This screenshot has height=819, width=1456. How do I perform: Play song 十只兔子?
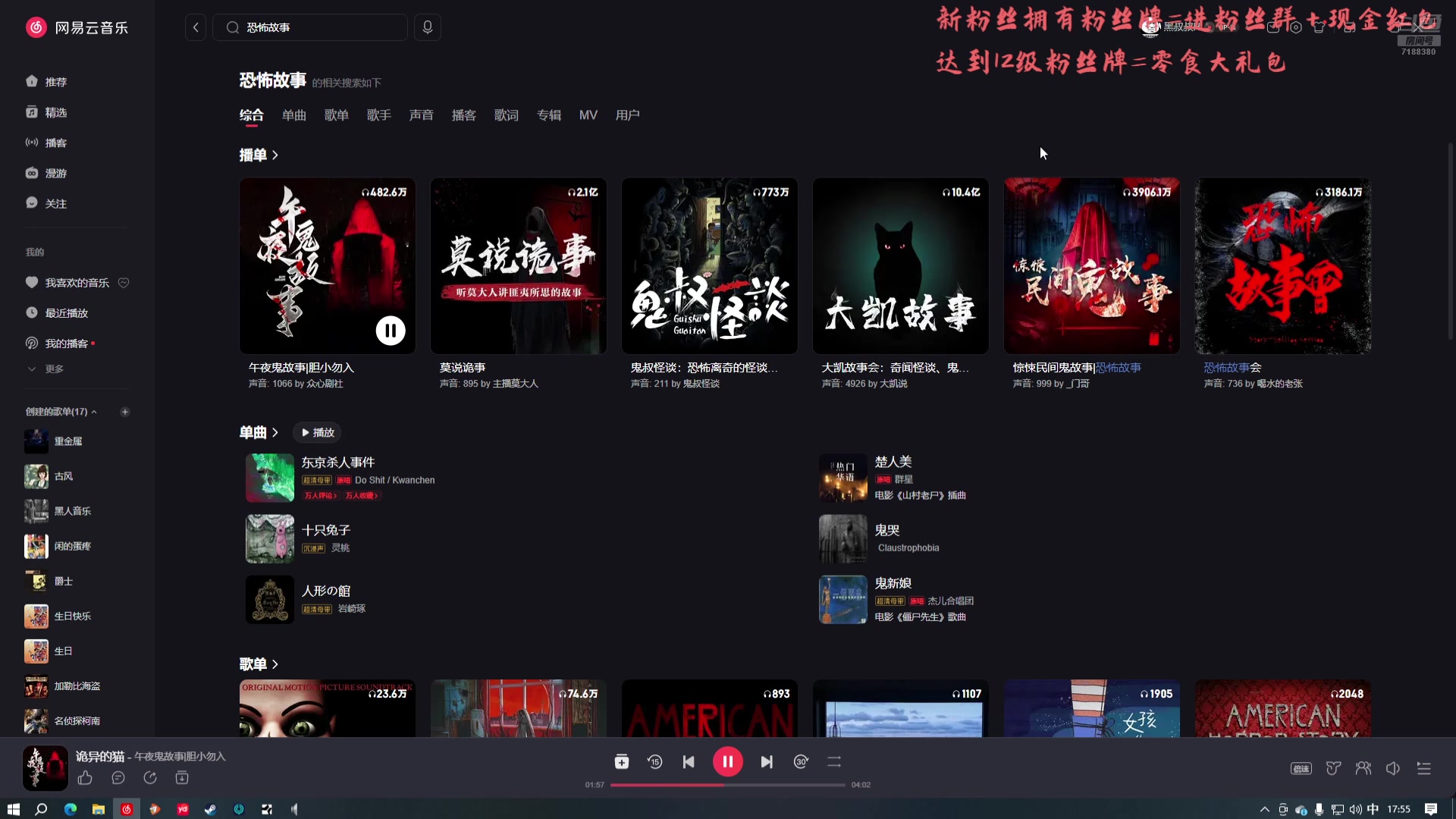point(270,538)
